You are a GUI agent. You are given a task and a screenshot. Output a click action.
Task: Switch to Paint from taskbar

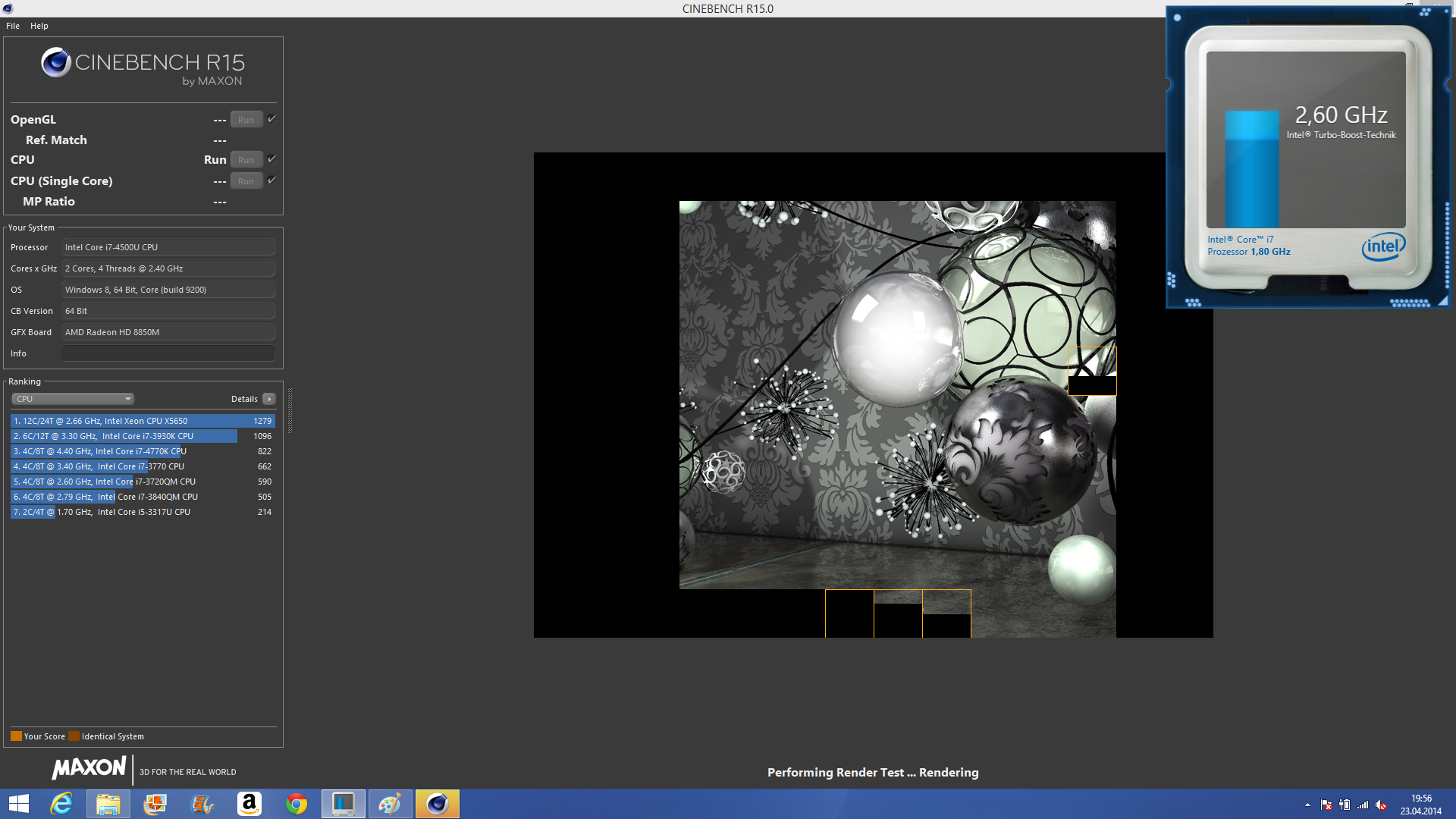tap(391, 804)
